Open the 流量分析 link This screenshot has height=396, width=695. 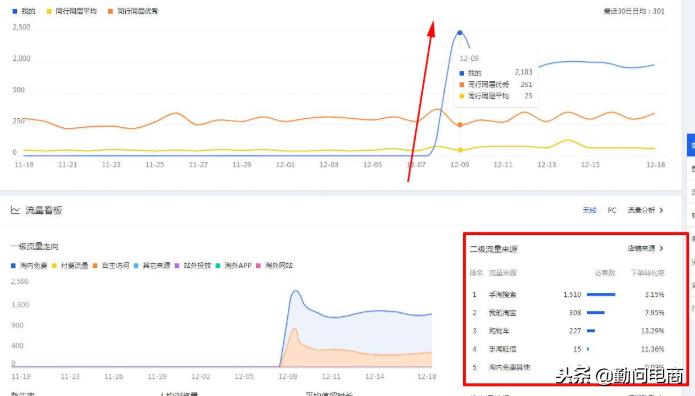coord(641,210)
